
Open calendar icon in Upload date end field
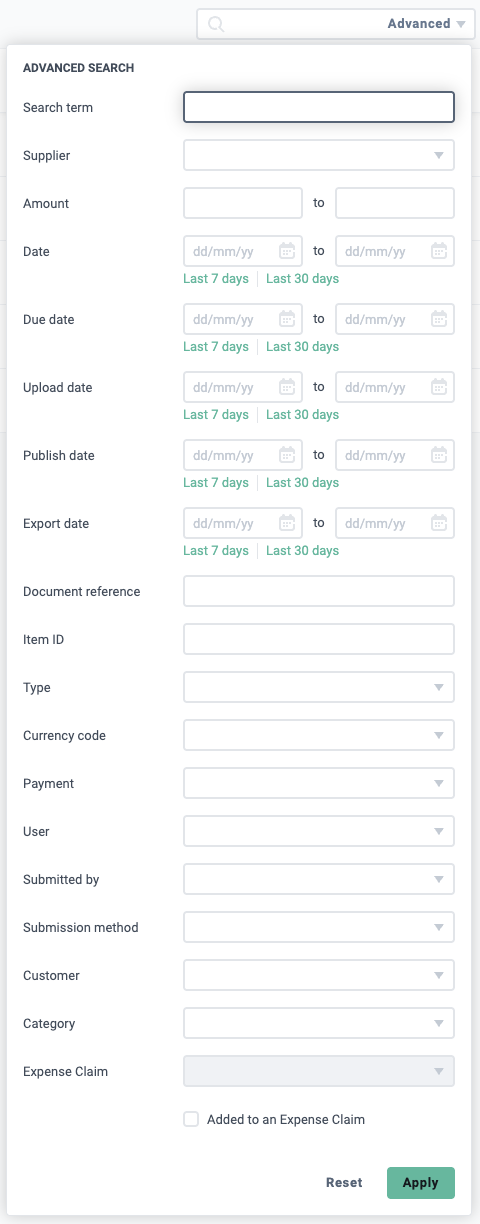coord(439,387)
